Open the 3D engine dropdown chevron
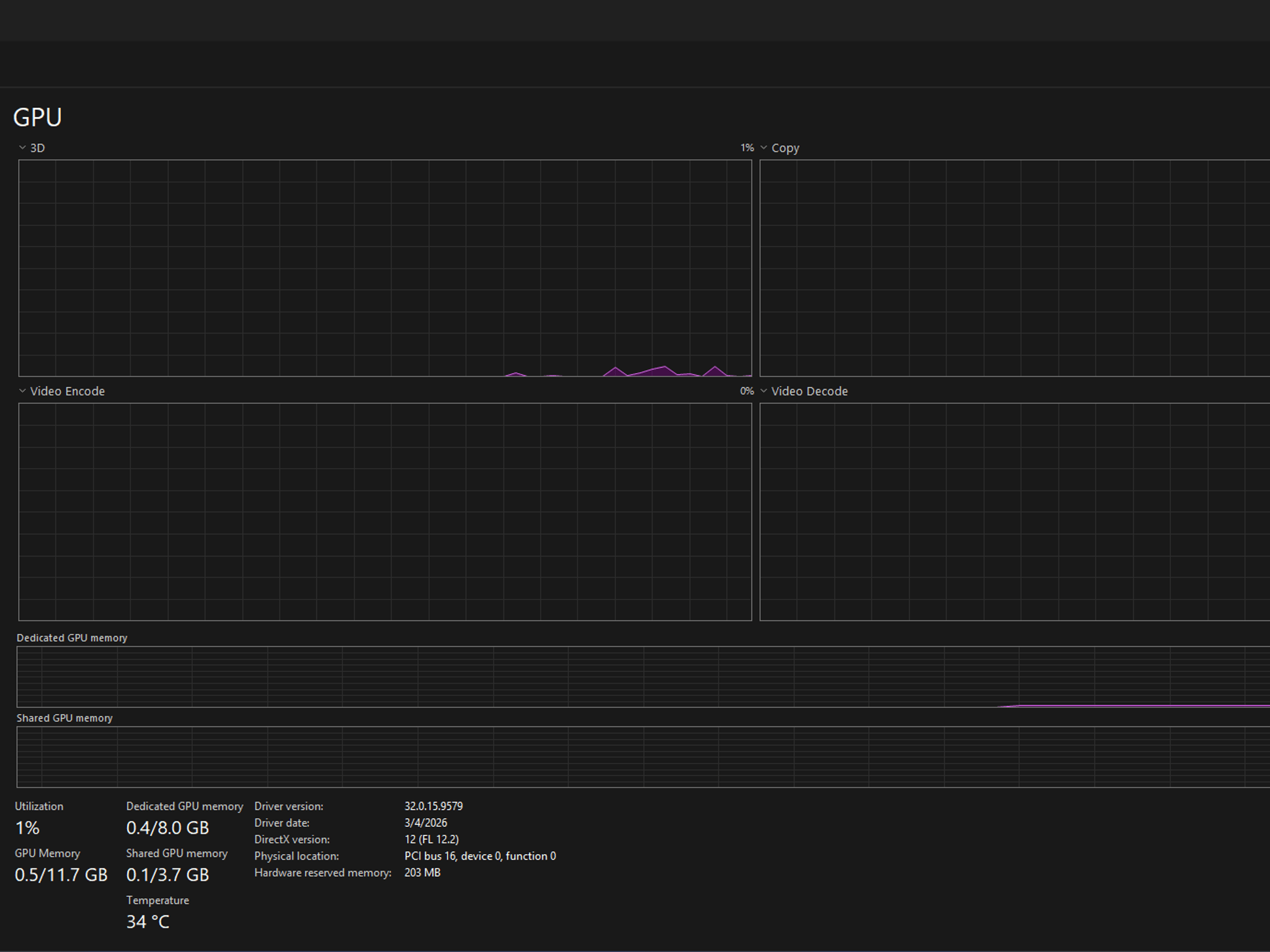This screenshot has height=952, width=1270. coord(22,148)
